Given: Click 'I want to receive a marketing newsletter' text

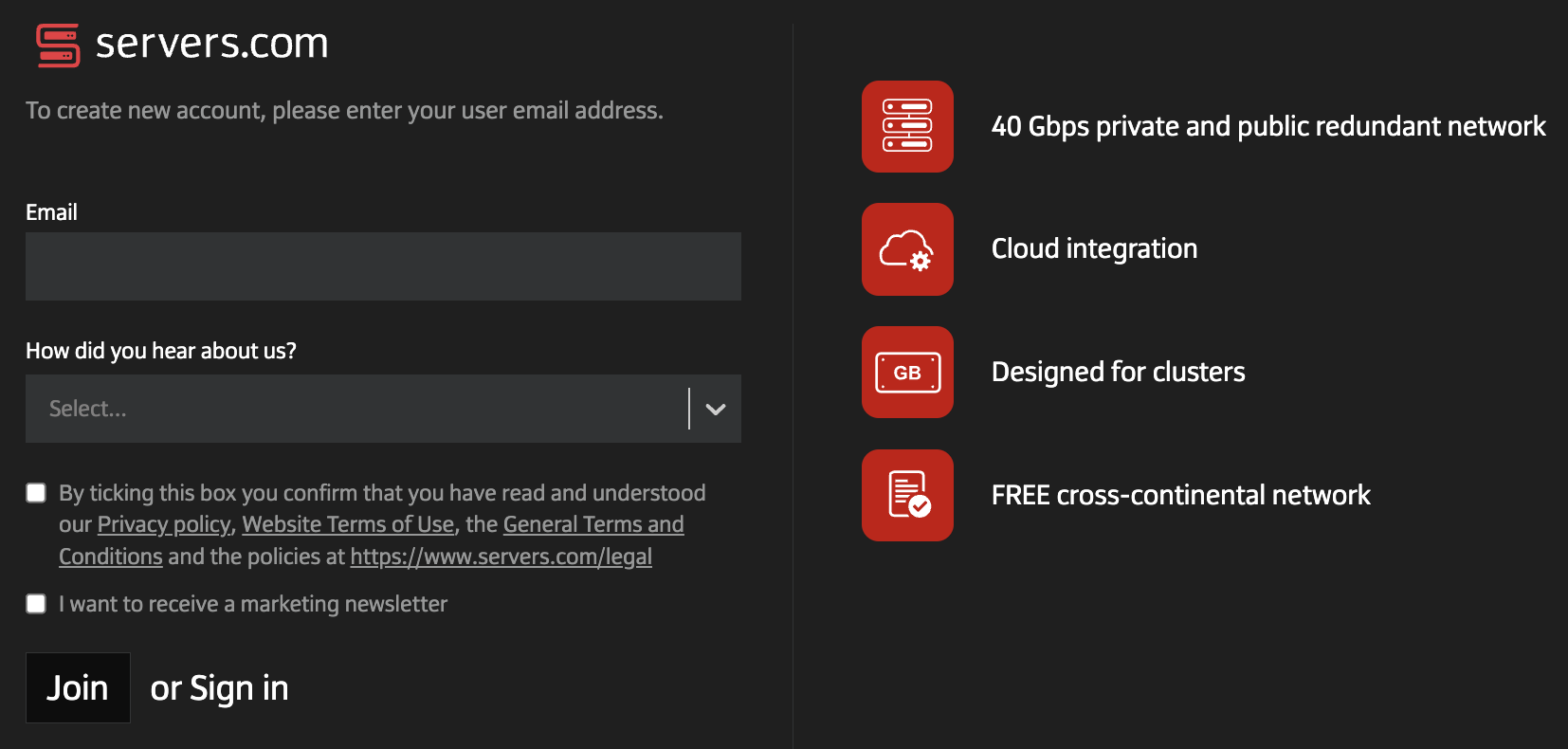Looking at the screenshot, I should pyautogui.click(x=253, y=604).
